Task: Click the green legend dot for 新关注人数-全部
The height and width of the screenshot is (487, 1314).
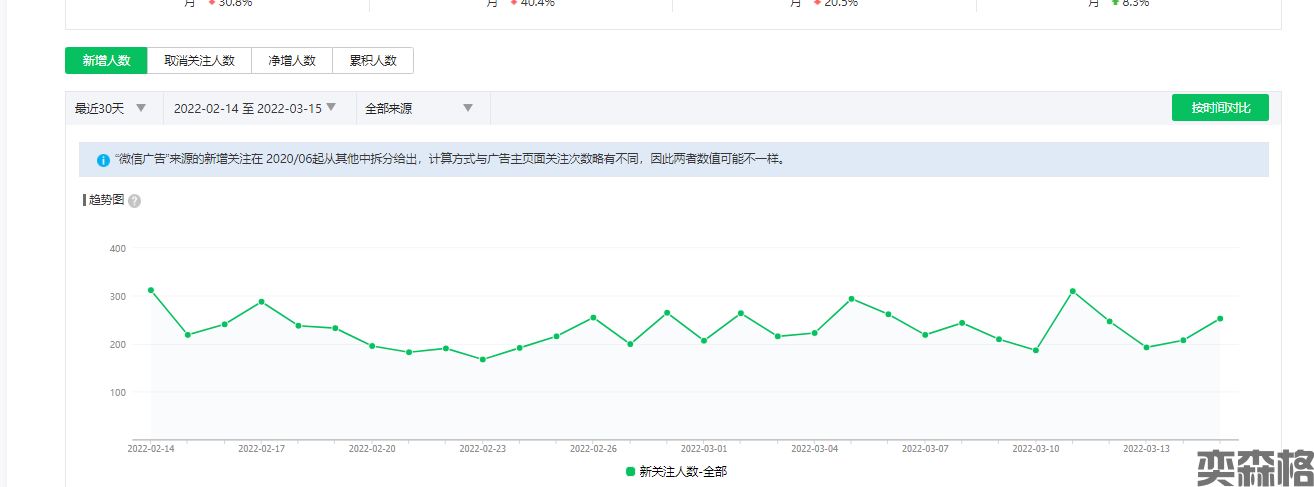Action: pos(630,471)
